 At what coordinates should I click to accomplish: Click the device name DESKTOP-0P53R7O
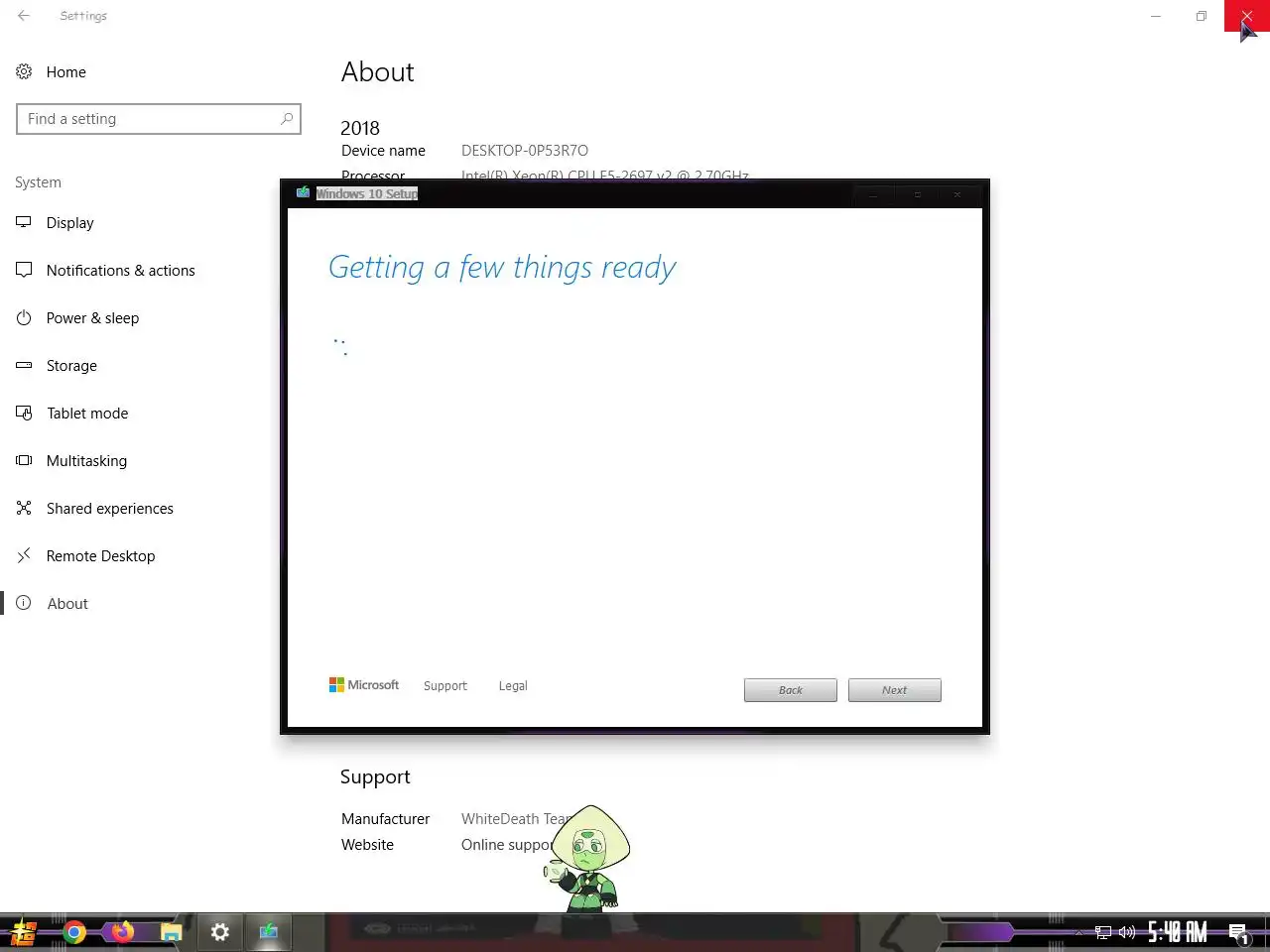[x=525, y=151]
